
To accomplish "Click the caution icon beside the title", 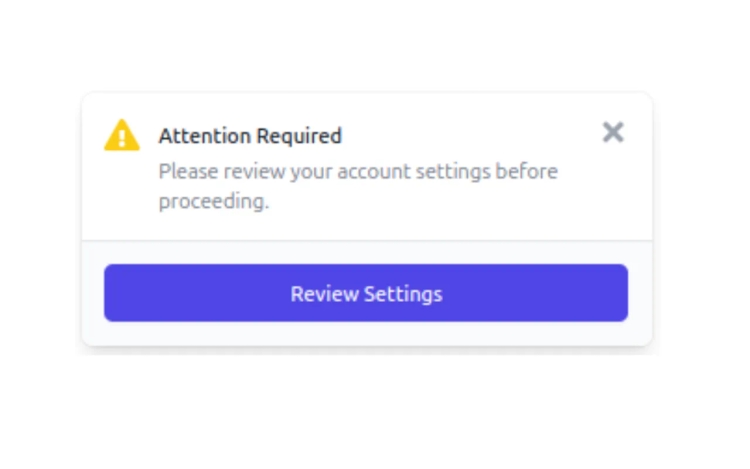I will coord(122,135).
